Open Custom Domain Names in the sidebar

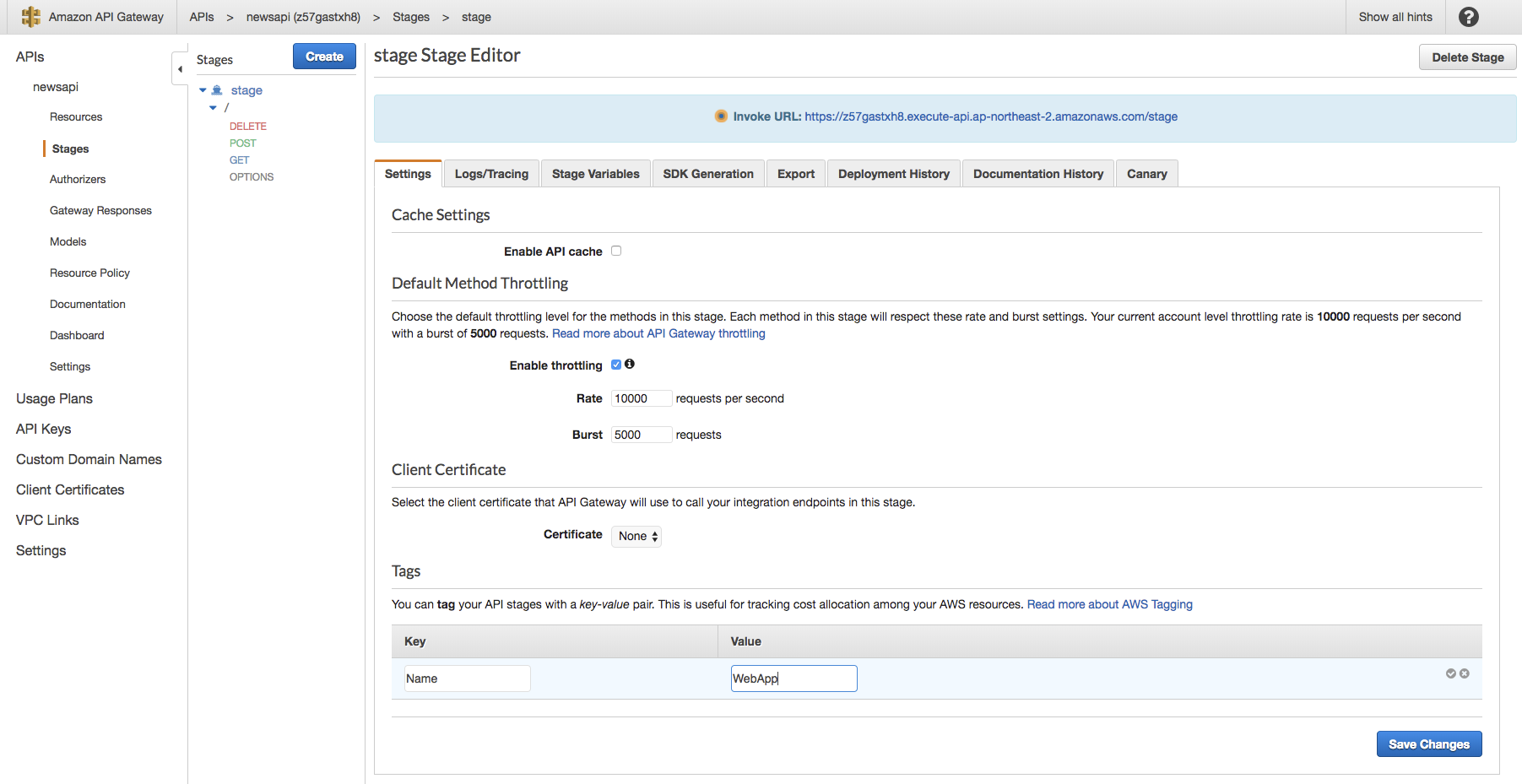(x=89, y=459)
